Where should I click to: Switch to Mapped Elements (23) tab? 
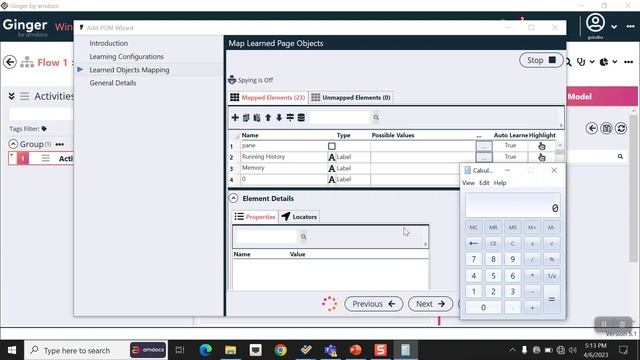[268, 98]
